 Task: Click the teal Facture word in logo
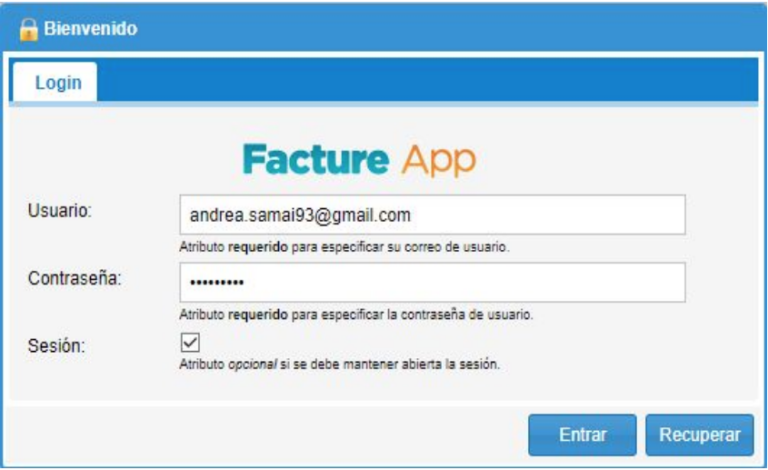point(315,158)
